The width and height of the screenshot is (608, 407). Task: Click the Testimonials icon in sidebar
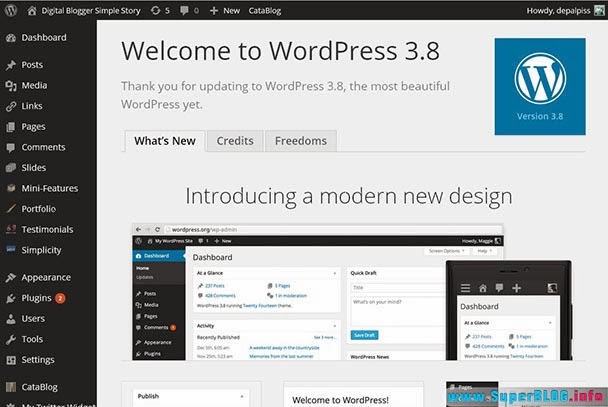coord(11,229)
